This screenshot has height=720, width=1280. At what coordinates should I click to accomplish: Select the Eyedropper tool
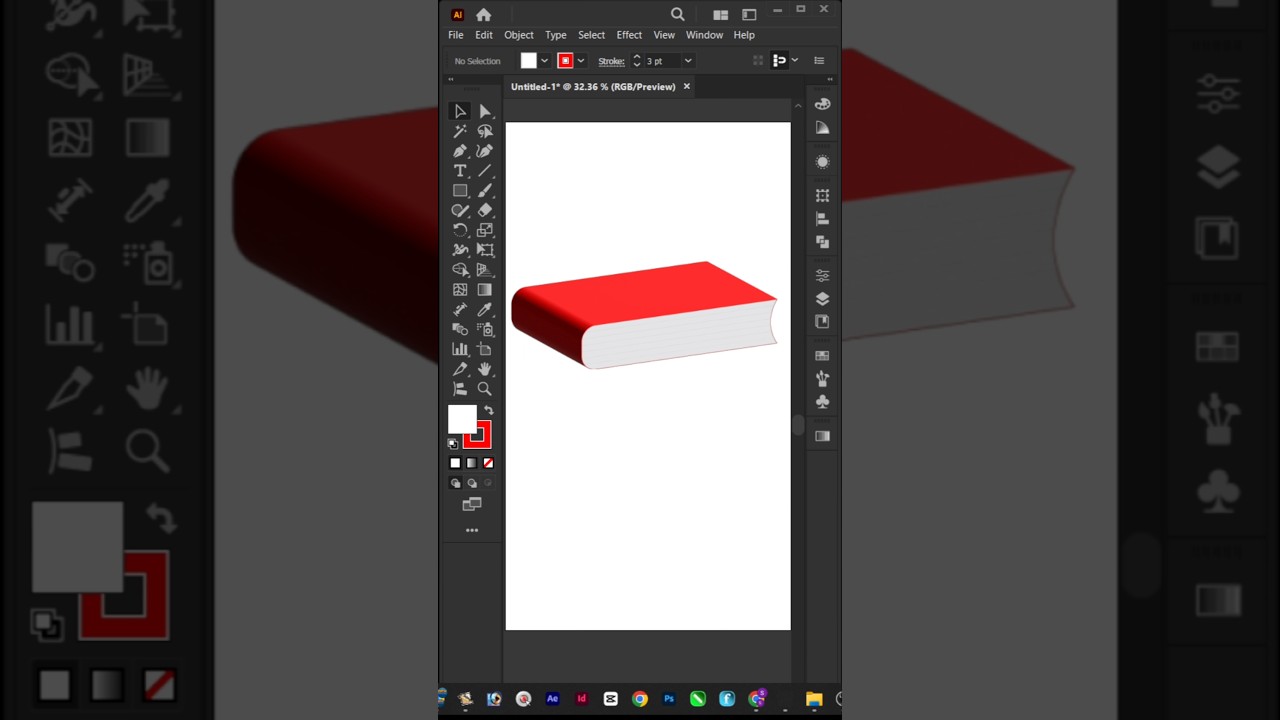click(485, 310)
